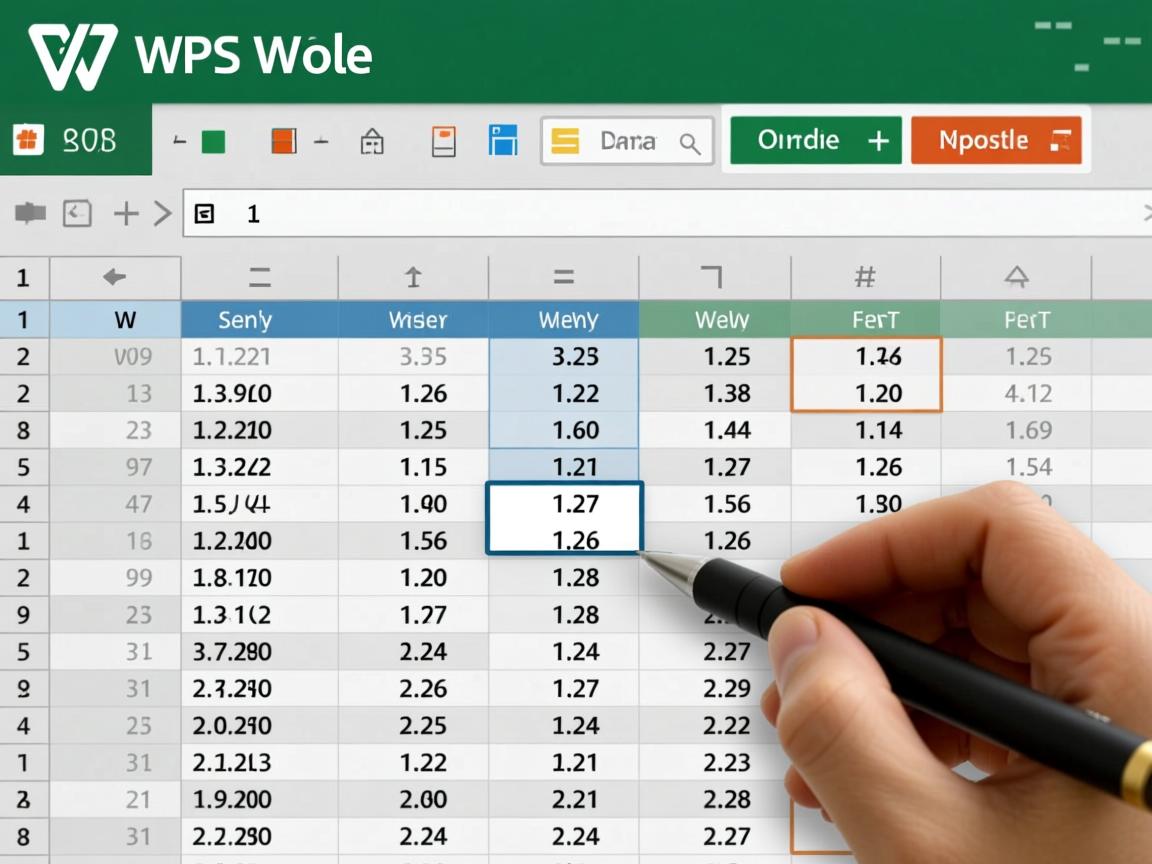This screenshot has width=1152, height=864.
Task: Click the green square toolbar icon
Action: tap(213, 141)
